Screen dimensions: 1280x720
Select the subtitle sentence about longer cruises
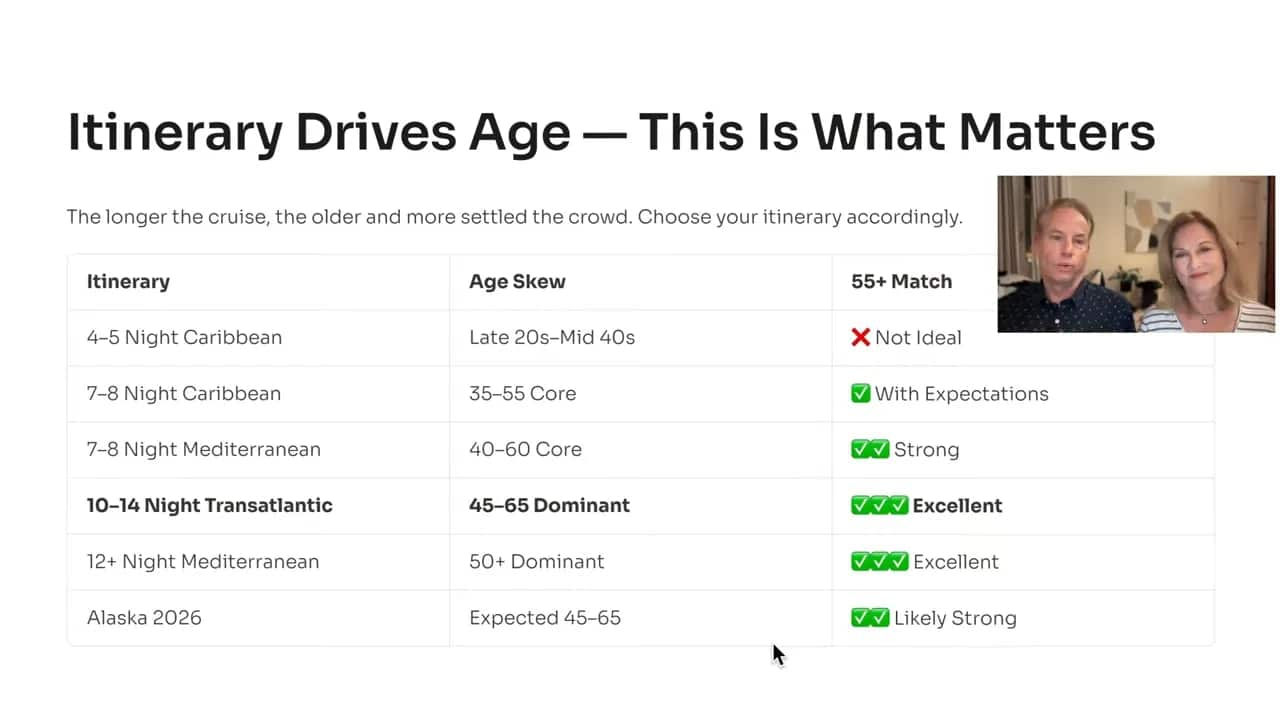point(514,216)
